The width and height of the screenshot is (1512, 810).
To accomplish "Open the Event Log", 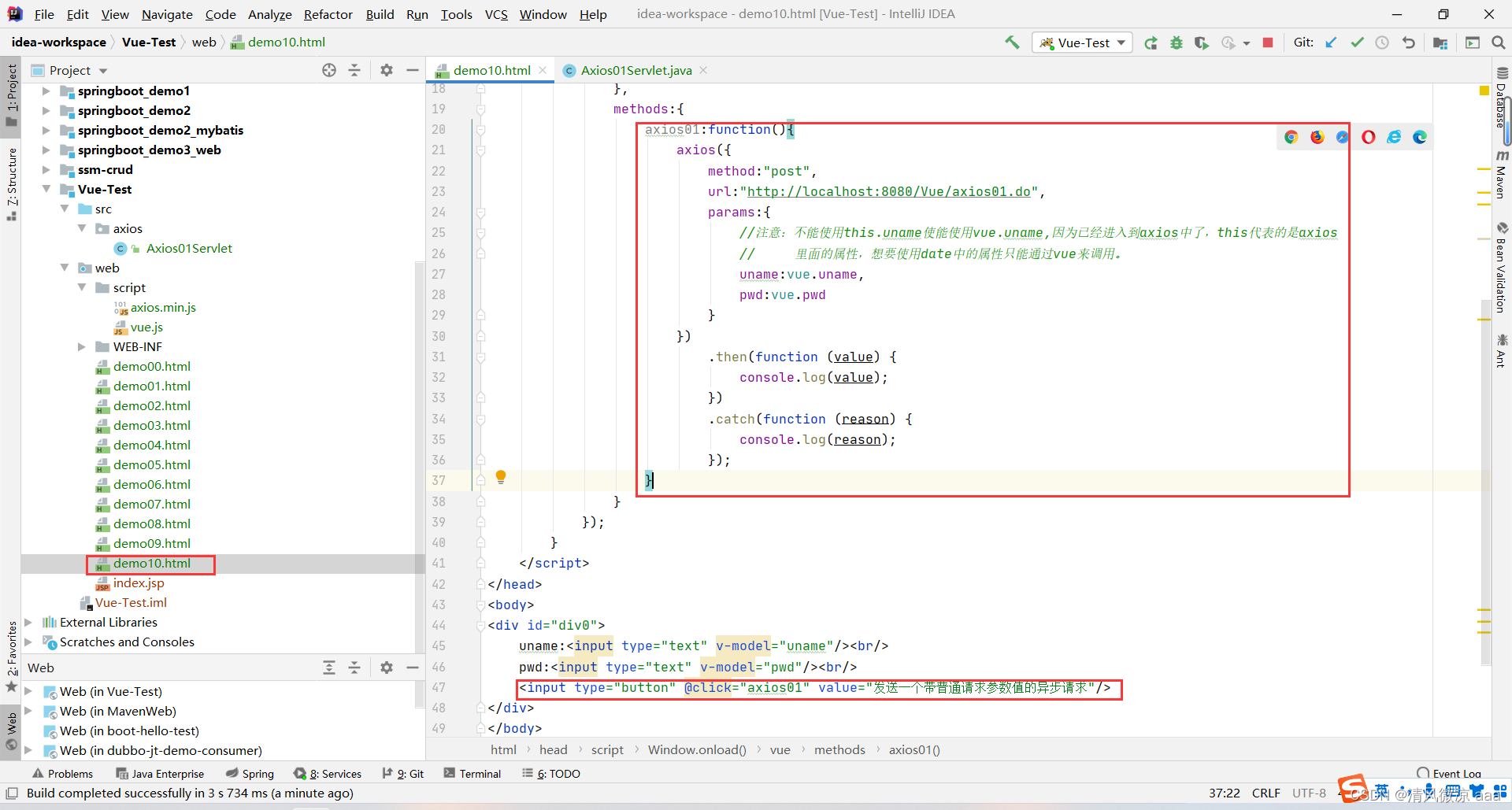I will coord(1449,774).
